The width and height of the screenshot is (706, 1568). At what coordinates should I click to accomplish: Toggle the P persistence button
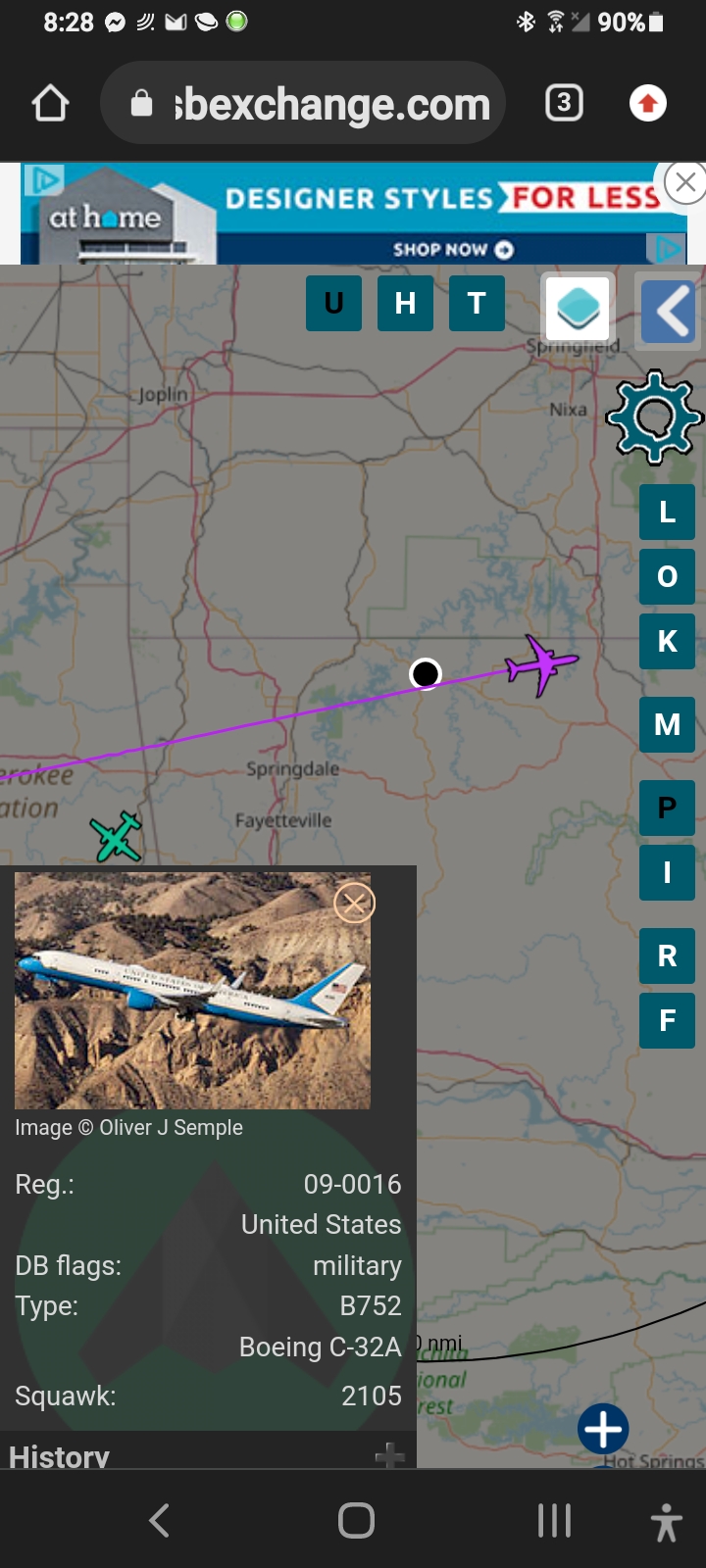click(x=667, y=808)
